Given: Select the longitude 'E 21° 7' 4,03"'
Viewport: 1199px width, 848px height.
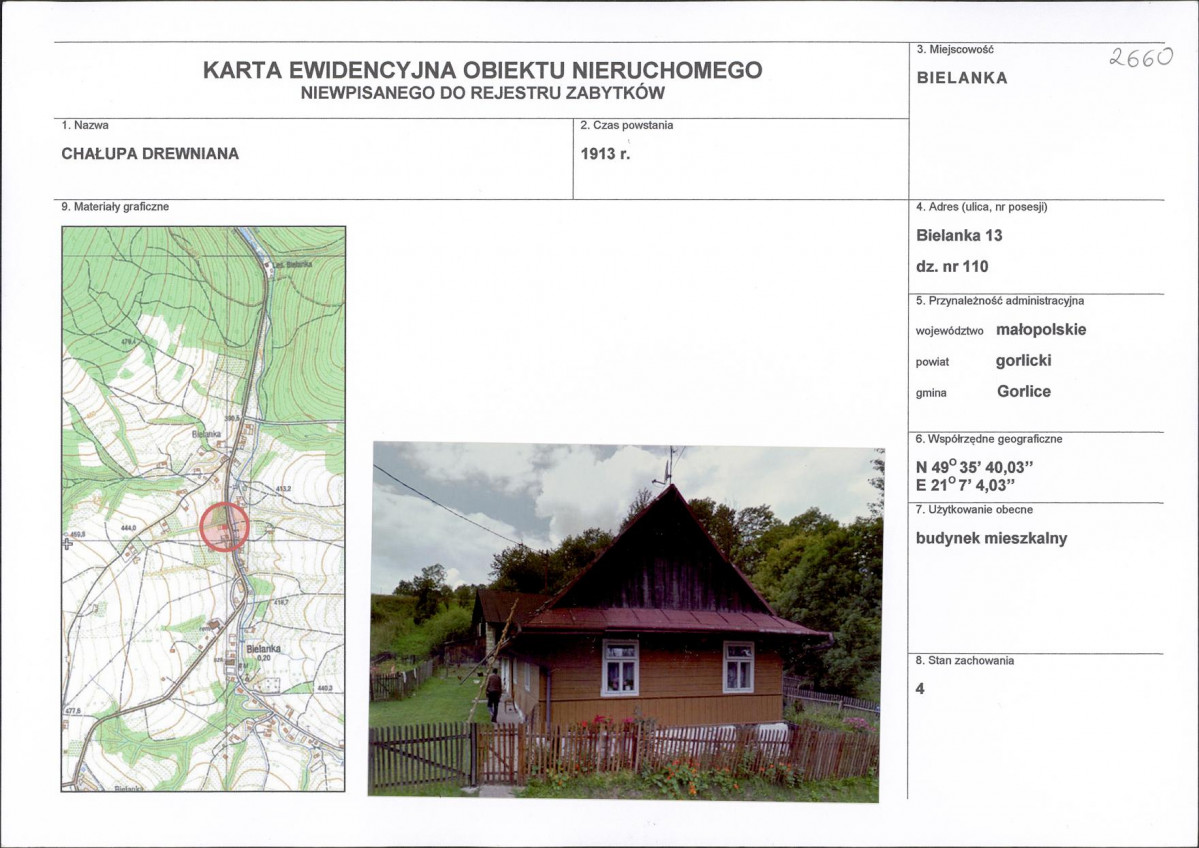Looking at the screenshot, I should tap(966, 486).
